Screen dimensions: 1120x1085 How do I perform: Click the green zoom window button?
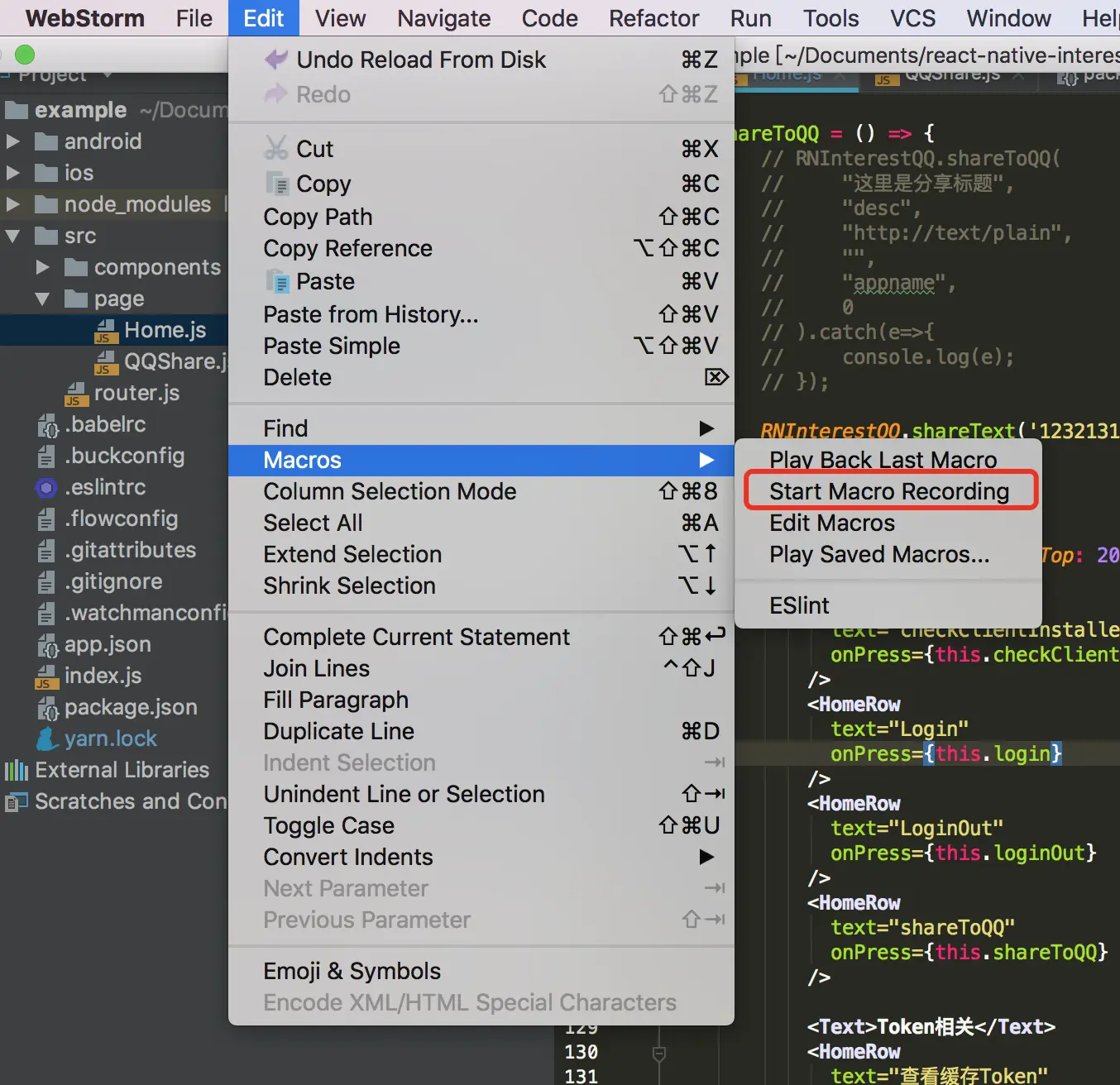pyautogui.click(x=25, y=55)
